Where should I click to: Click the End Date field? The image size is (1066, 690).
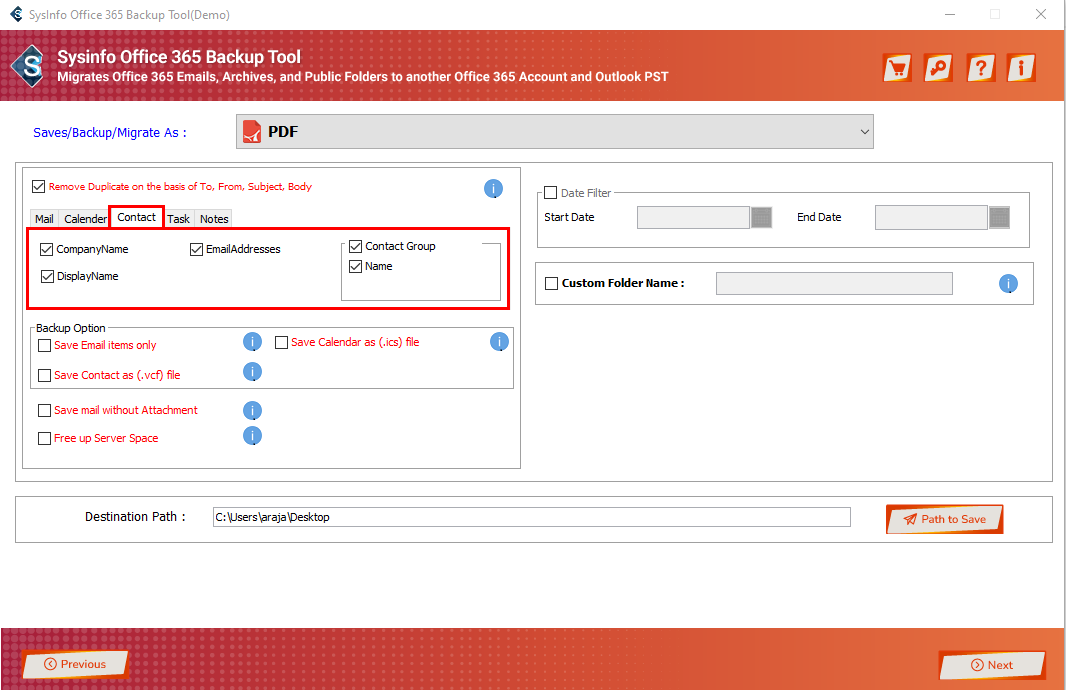pyautogui.click(x=931, y=218)
